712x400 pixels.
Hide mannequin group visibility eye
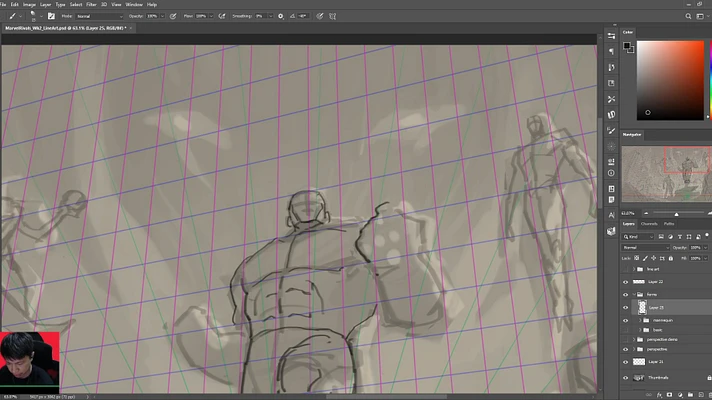tap(625, 321)
